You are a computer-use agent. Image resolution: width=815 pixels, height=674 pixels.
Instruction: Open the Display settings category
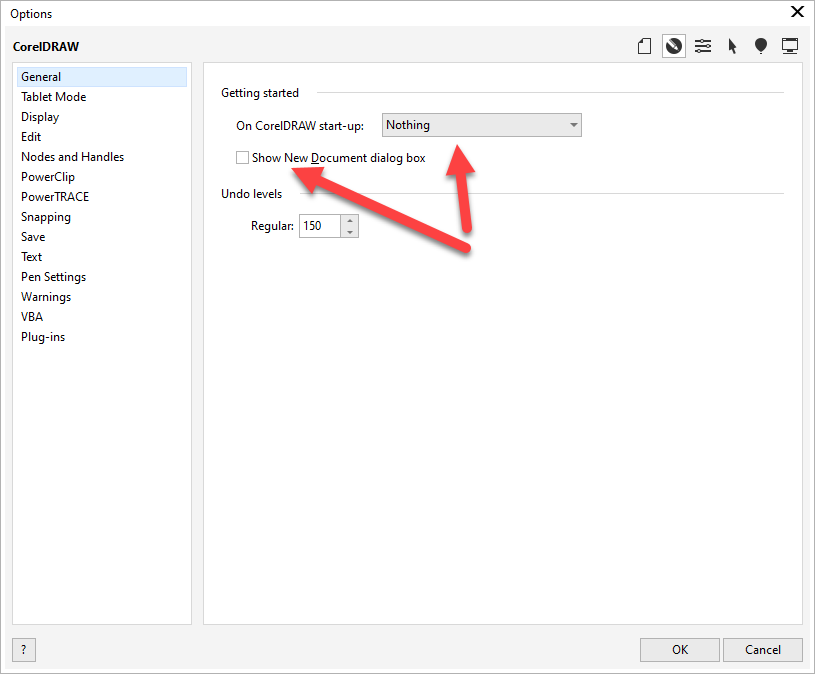pos(102,117)
